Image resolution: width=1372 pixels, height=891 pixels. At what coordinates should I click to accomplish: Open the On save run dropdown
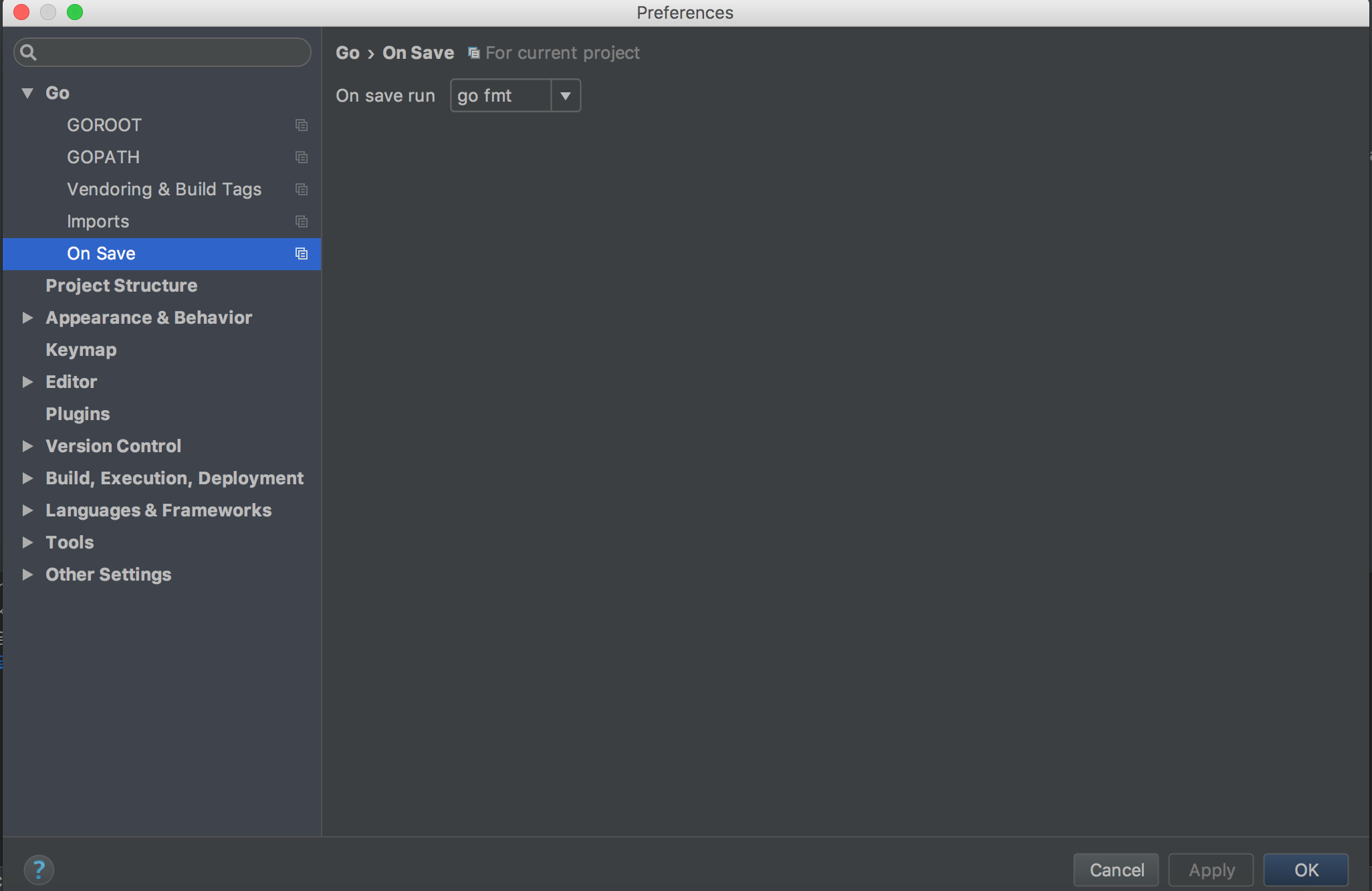coord(566,96)
